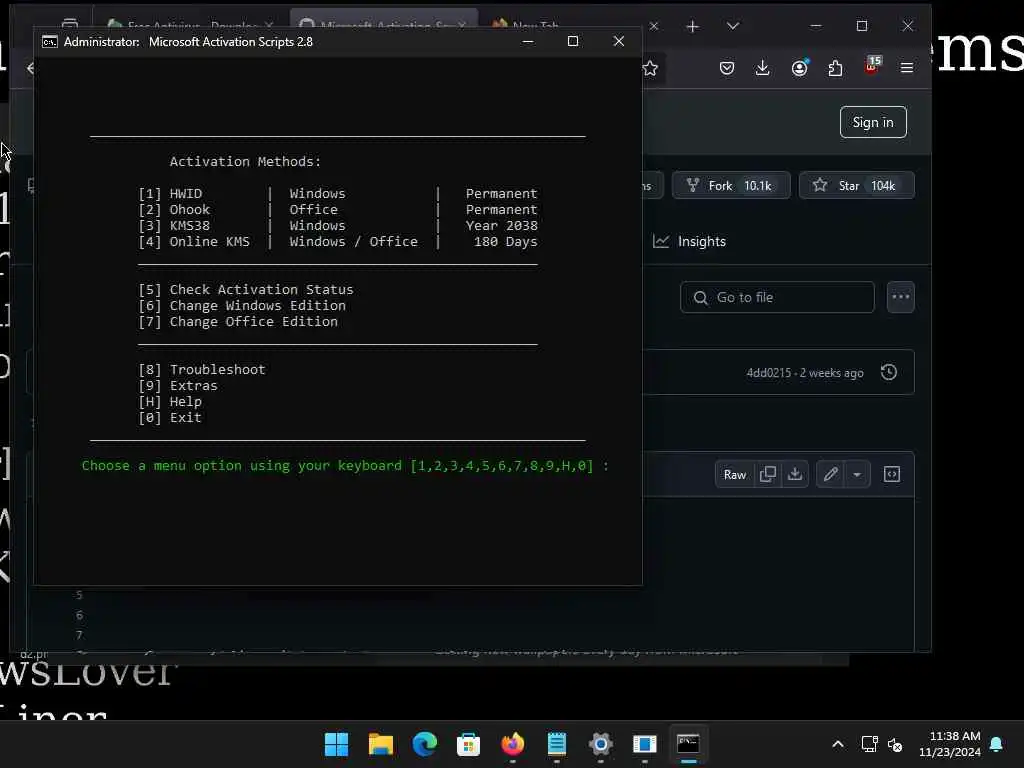Open the Firefox downloads panel icon
Image resolution: width=1024 pixels, height=768 pixels.
click(x=762, y=68)
